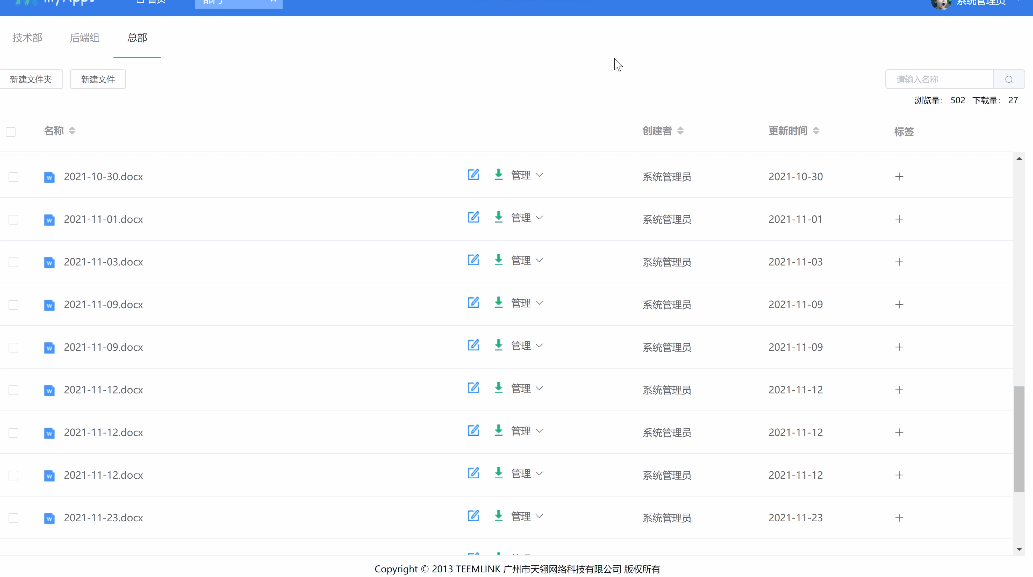Click the 新建文件 button
The image size is (1033, 577).
[x=97, y=78]
